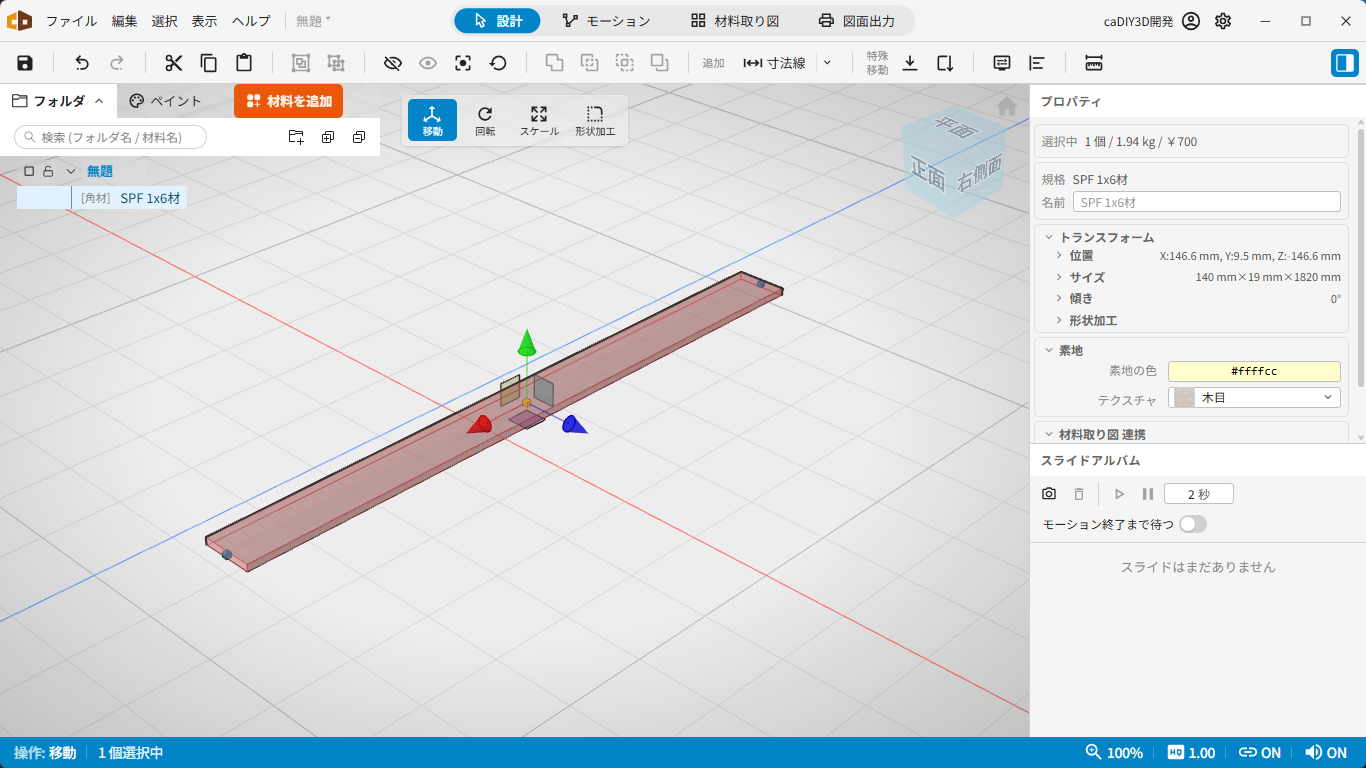Click the 材料を追加 button
This screenshot has height=768, width=1366.
click(289, 101)
